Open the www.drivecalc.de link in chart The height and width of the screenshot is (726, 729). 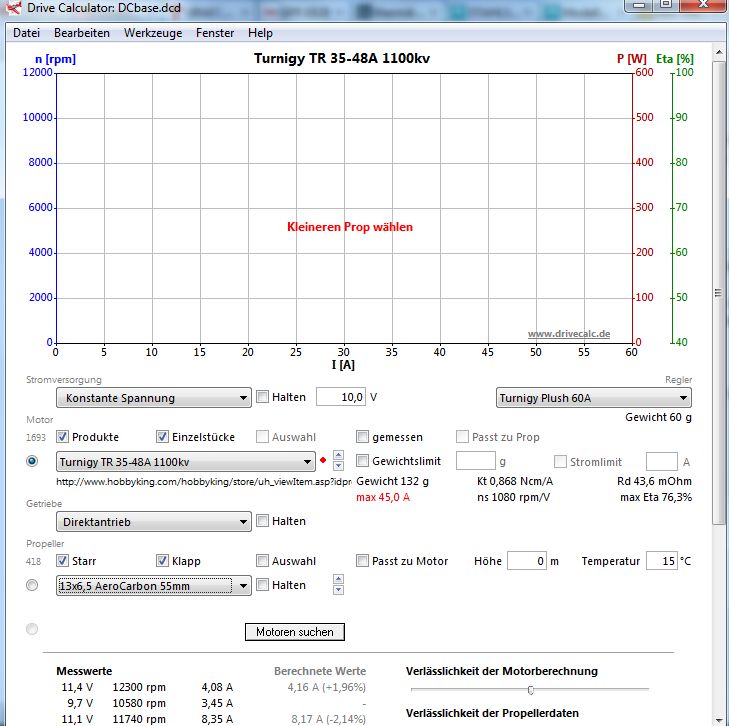coord(569,334)
